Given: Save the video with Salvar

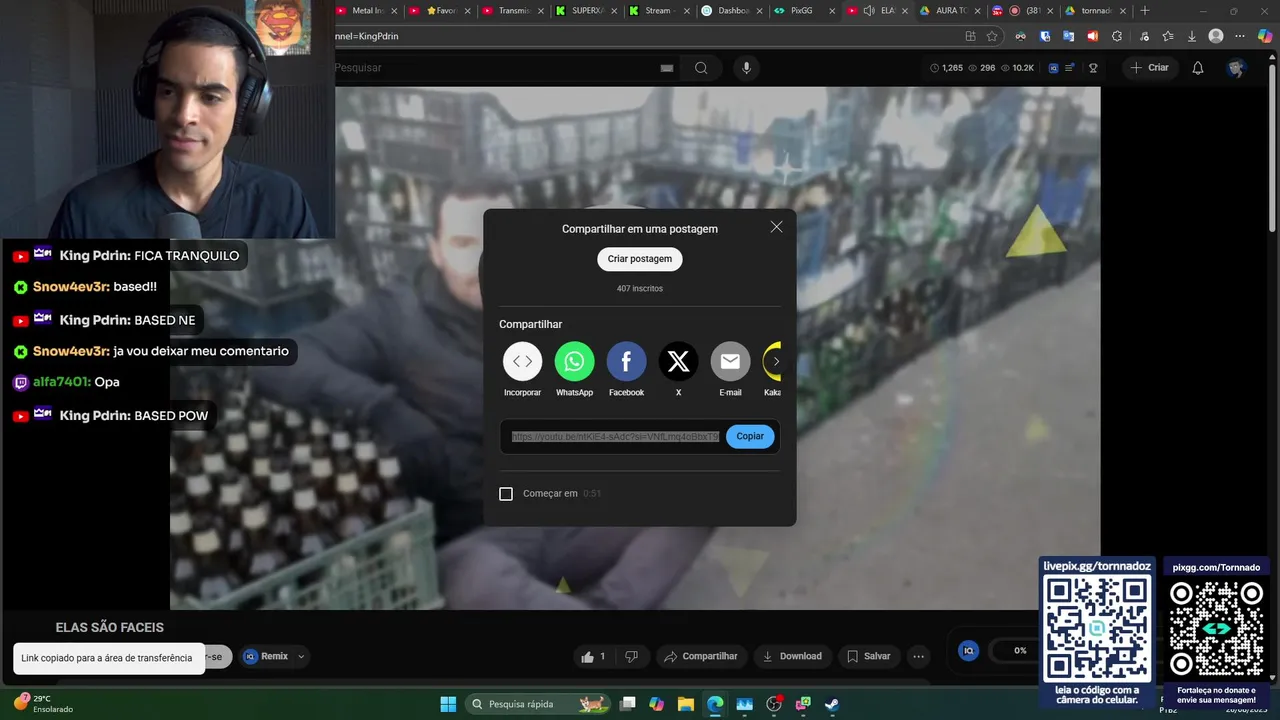Looking at the screenshot, I should click(868, 656).
